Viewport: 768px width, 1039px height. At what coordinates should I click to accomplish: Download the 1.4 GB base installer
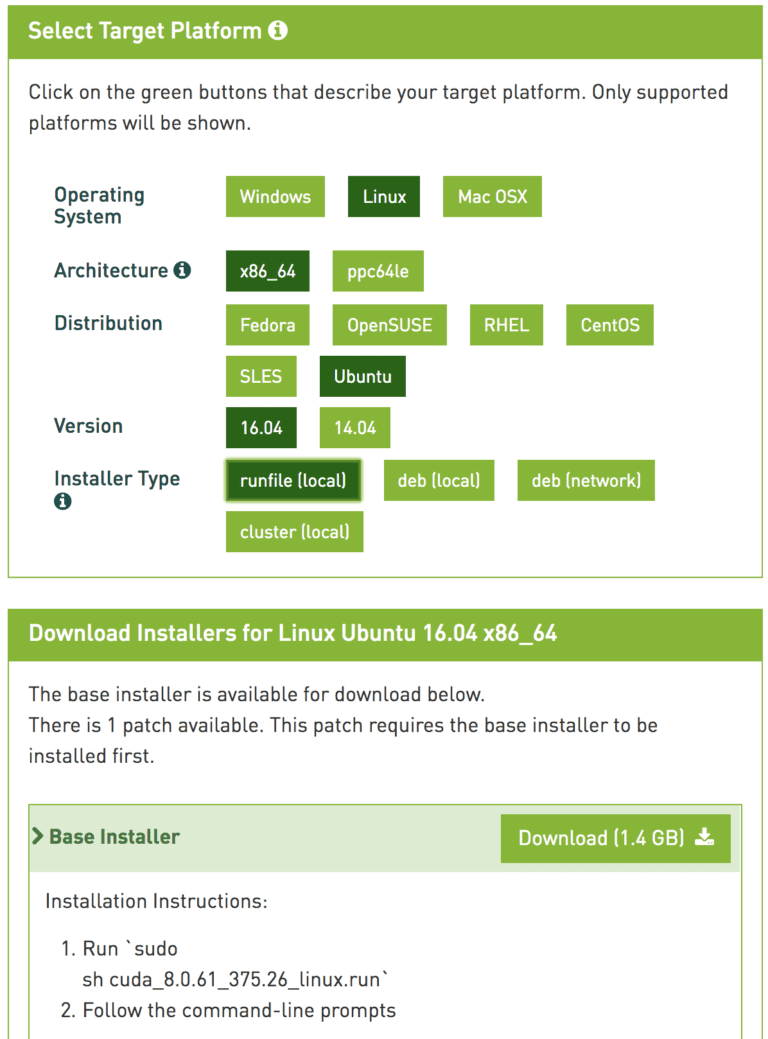pos(616,838)
